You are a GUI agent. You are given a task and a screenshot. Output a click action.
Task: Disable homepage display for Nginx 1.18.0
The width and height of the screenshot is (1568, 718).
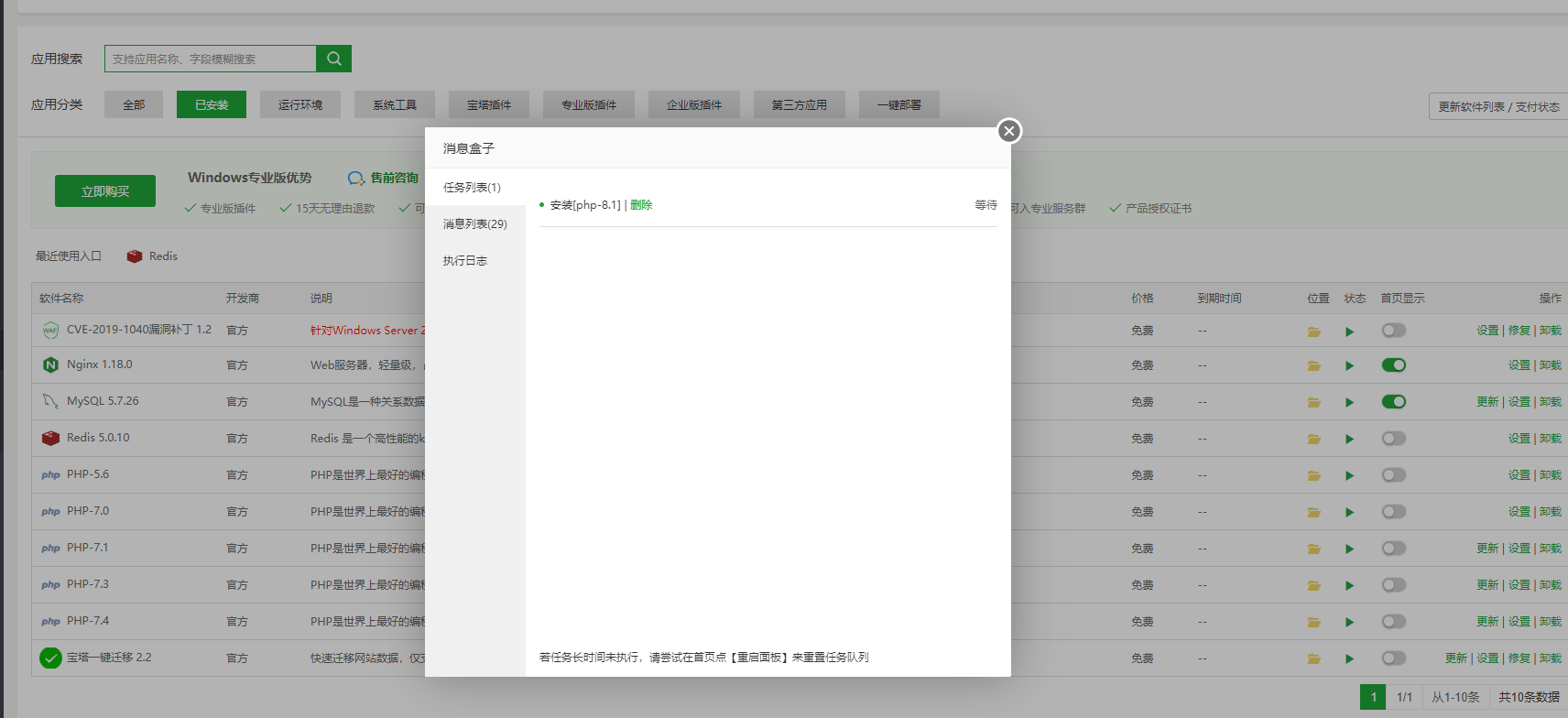point(1394,364)
